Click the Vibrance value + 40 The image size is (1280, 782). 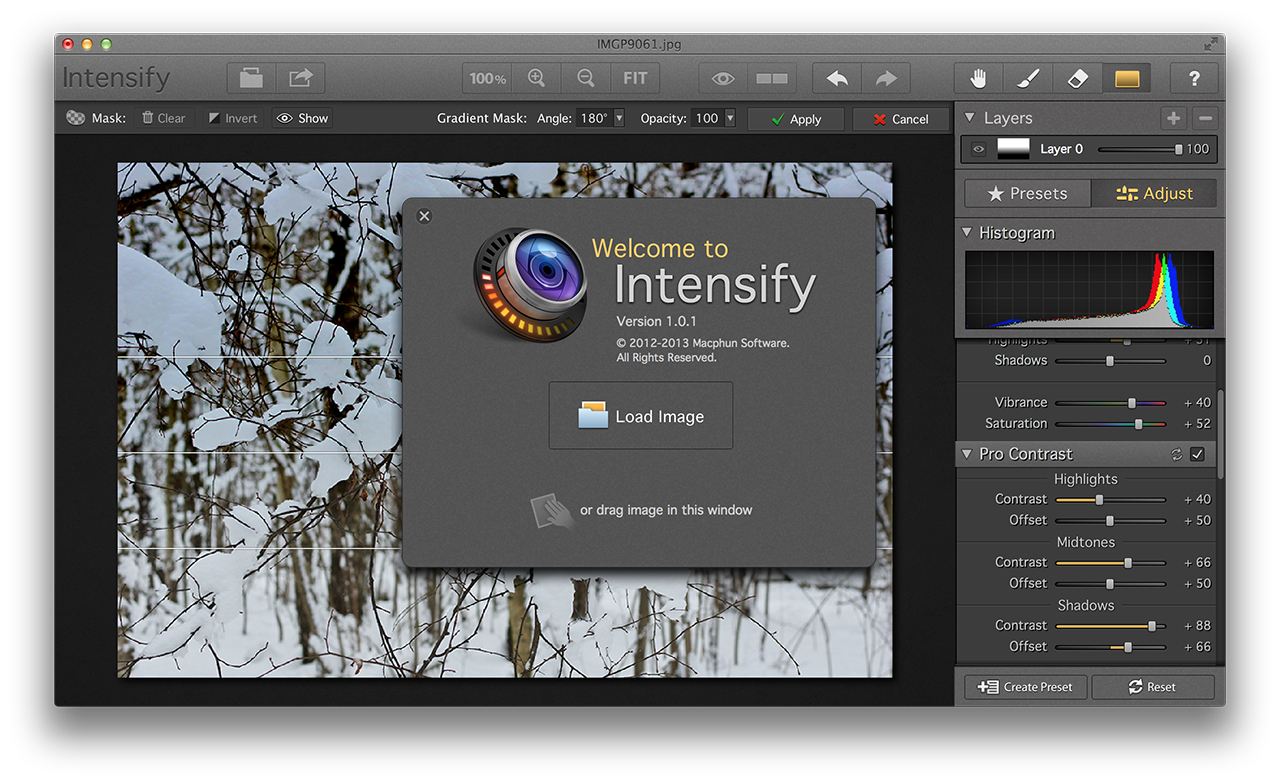coord(1196,403)
